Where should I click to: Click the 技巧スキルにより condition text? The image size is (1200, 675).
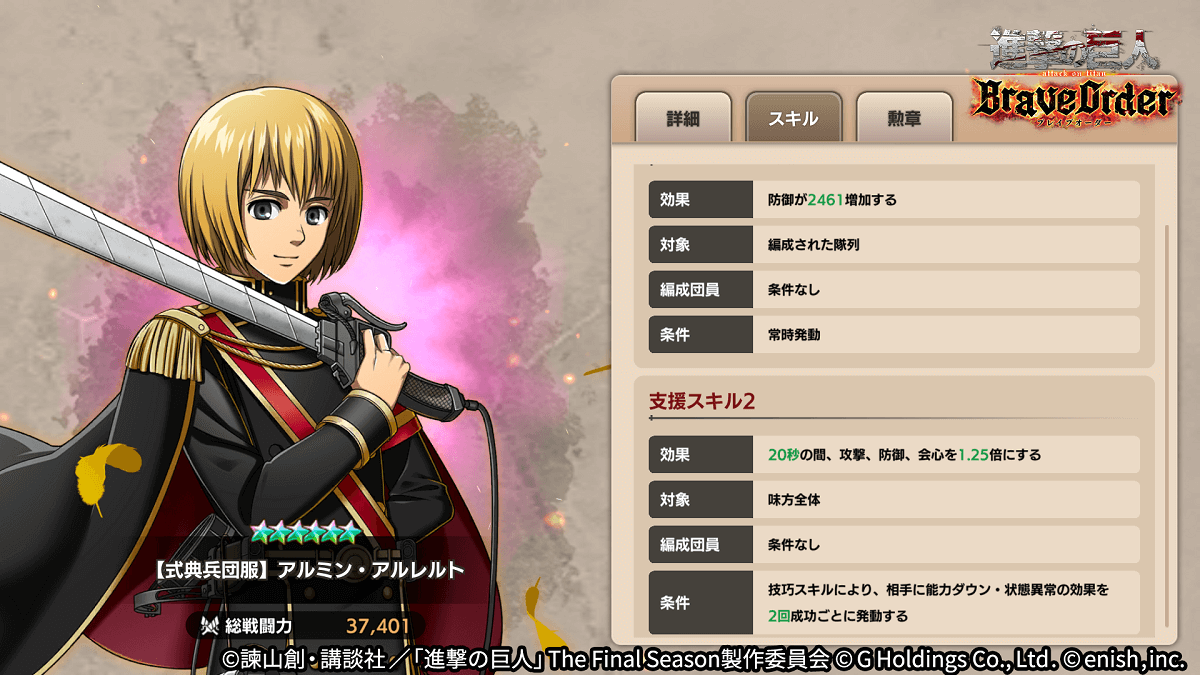[x=938, y=603]
